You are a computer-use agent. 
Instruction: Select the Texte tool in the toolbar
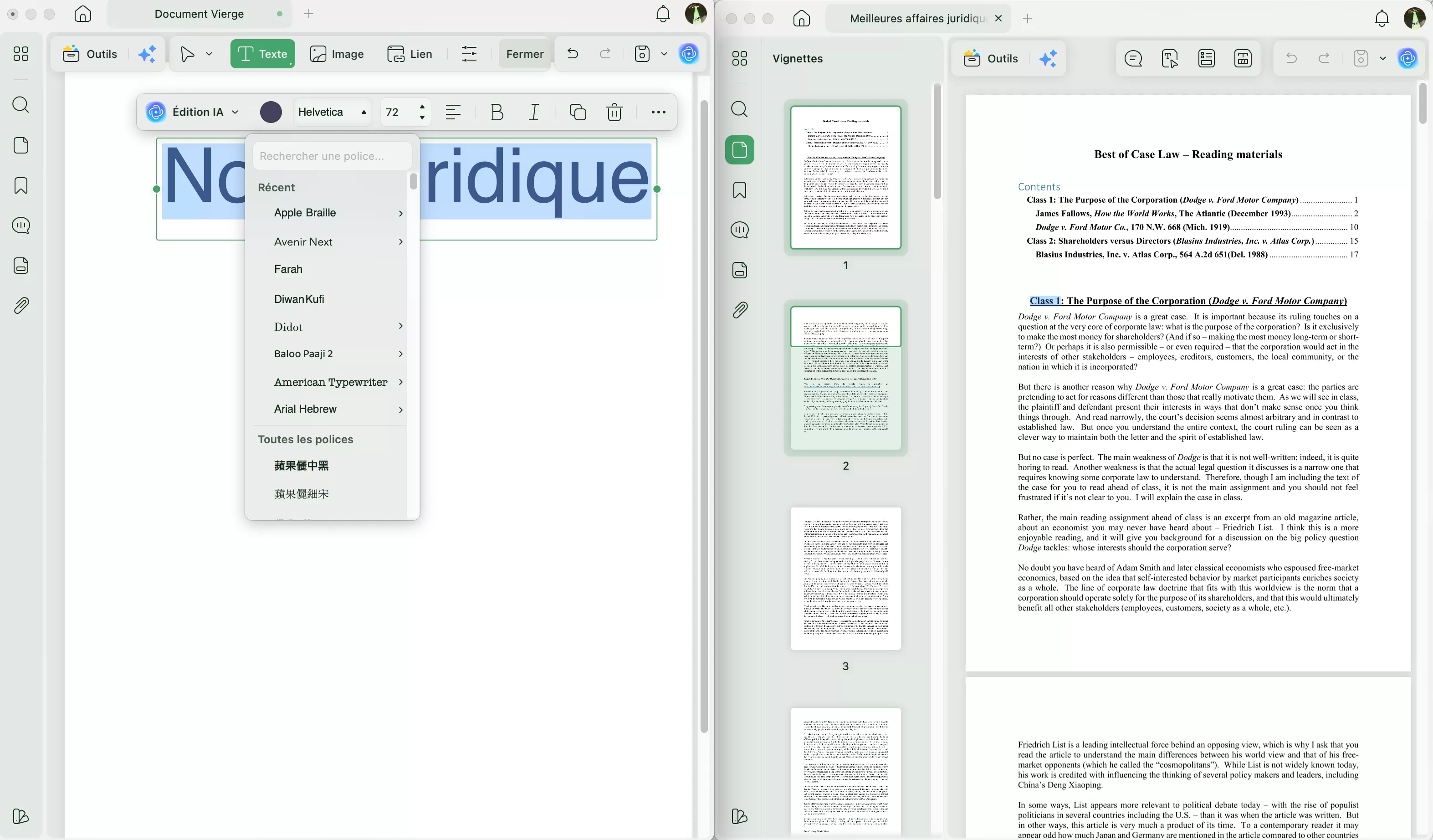pyautogui.click(x=262, y=53)
